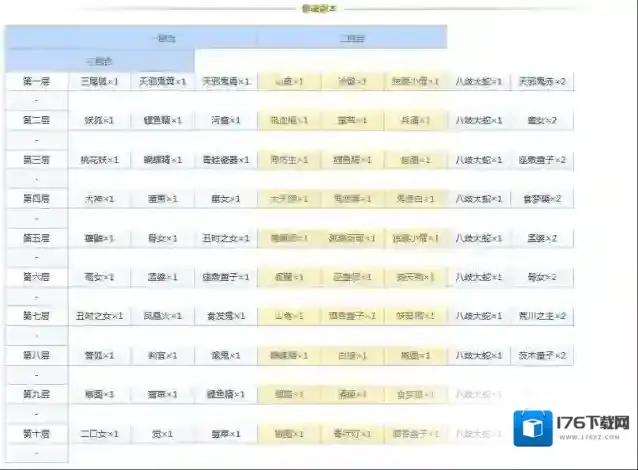
Task: Select the 青蛙瓷器×1 cell
Action: pyautogui.click(x=226, y=160)
